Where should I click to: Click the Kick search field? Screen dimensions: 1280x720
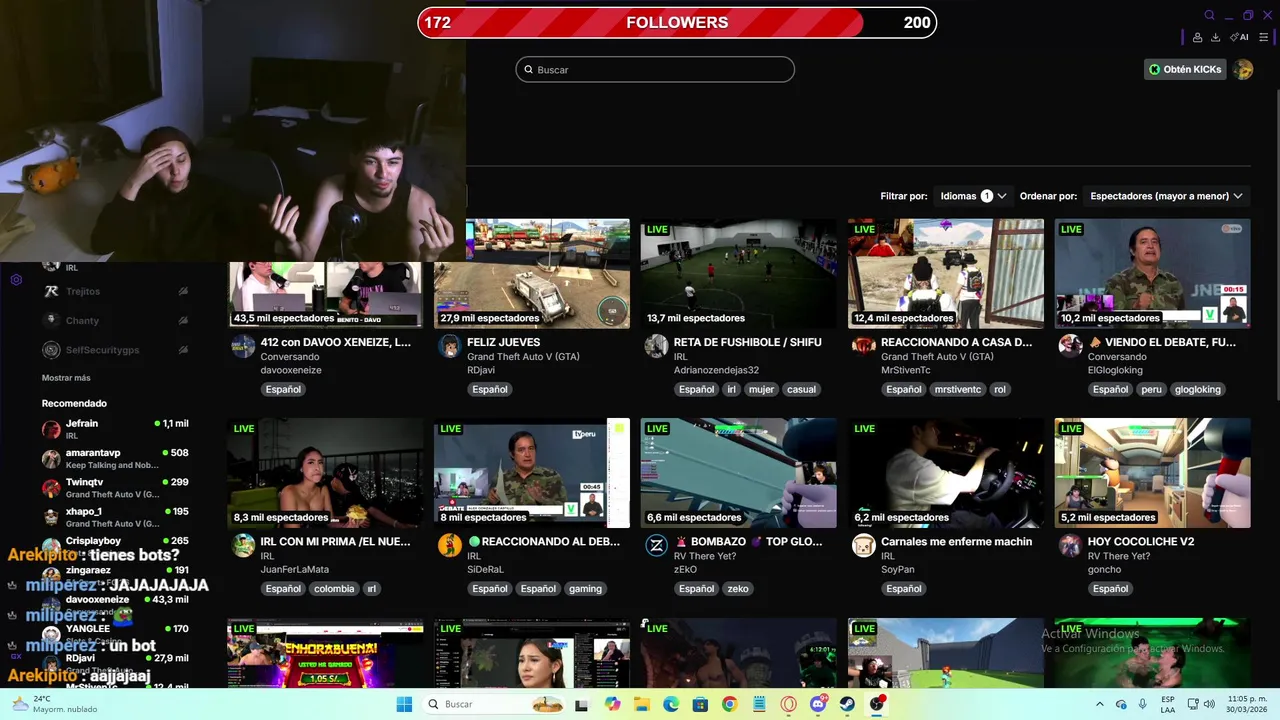coord(655,69)
